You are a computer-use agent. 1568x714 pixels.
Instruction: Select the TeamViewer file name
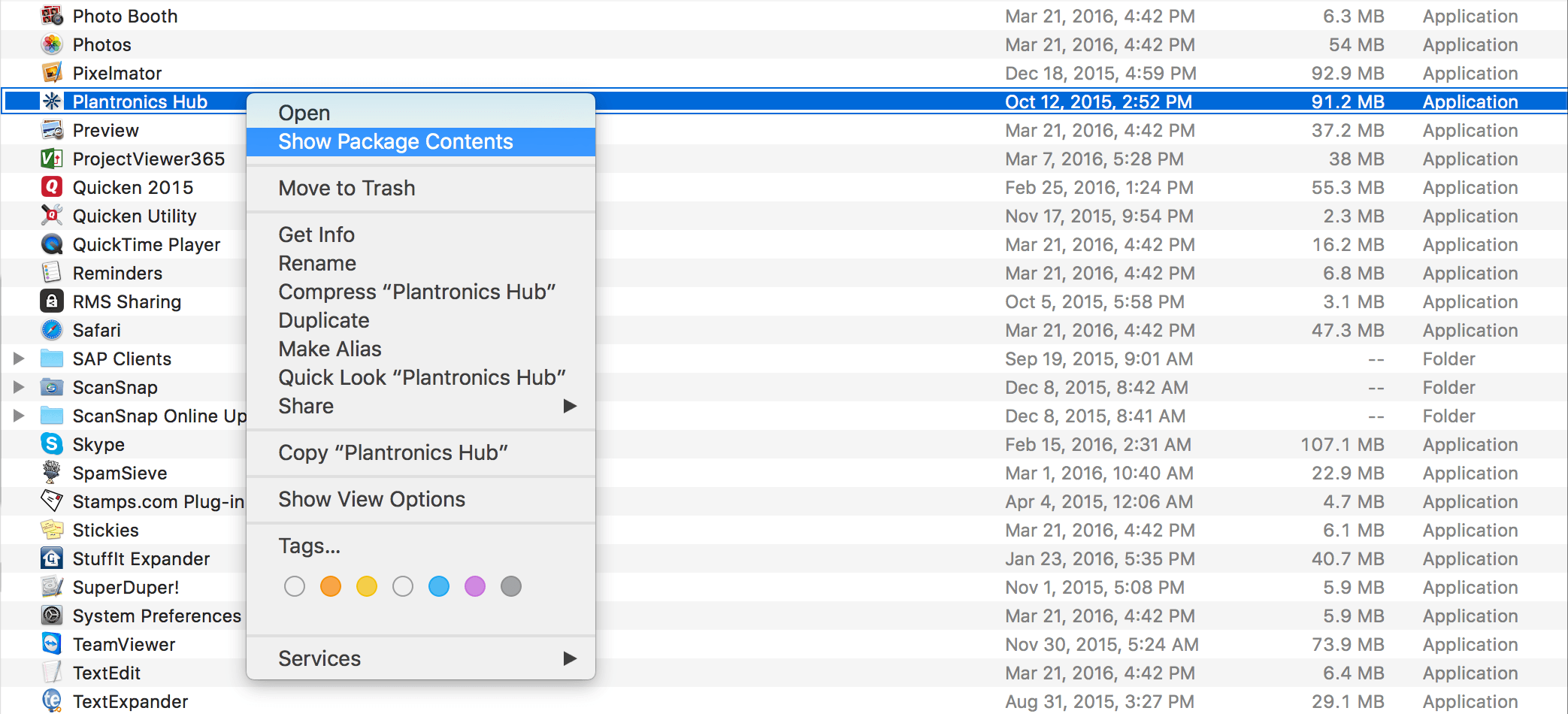(124, 644)
